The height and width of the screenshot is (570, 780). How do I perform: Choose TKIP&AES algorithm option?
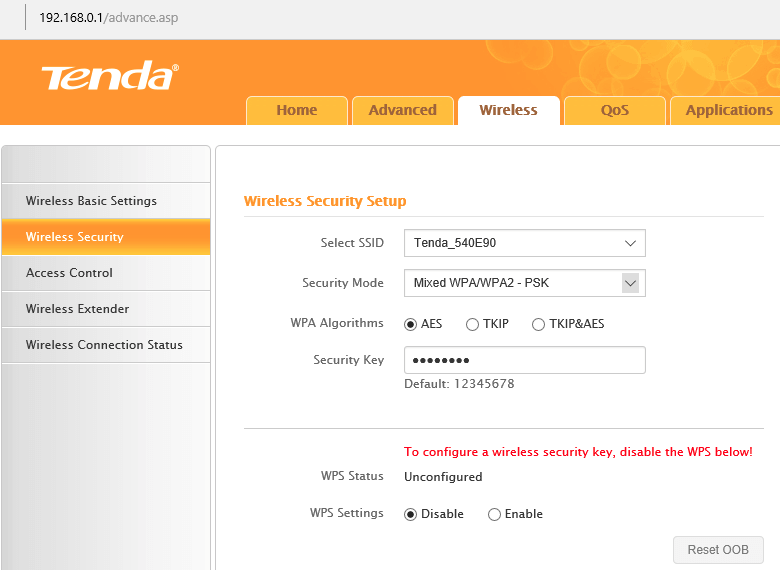[538, 324]
